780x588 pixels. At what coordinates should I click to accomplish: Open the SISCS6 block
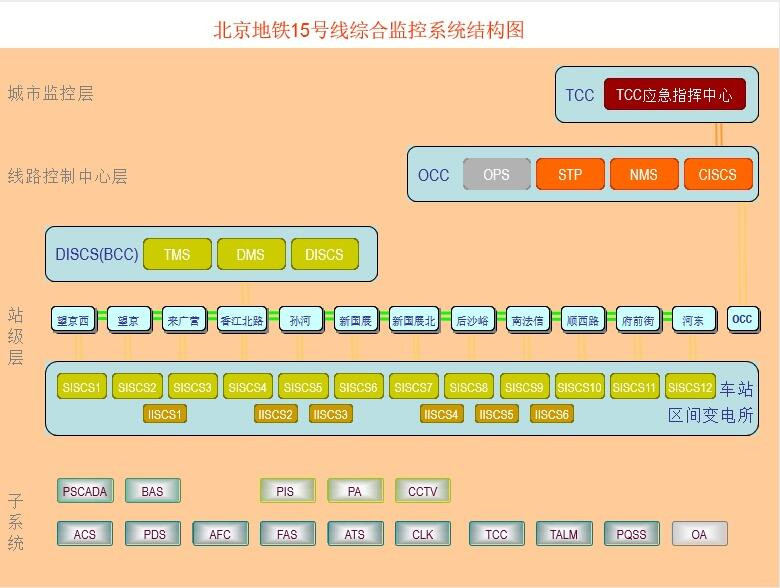coord(359,387)
